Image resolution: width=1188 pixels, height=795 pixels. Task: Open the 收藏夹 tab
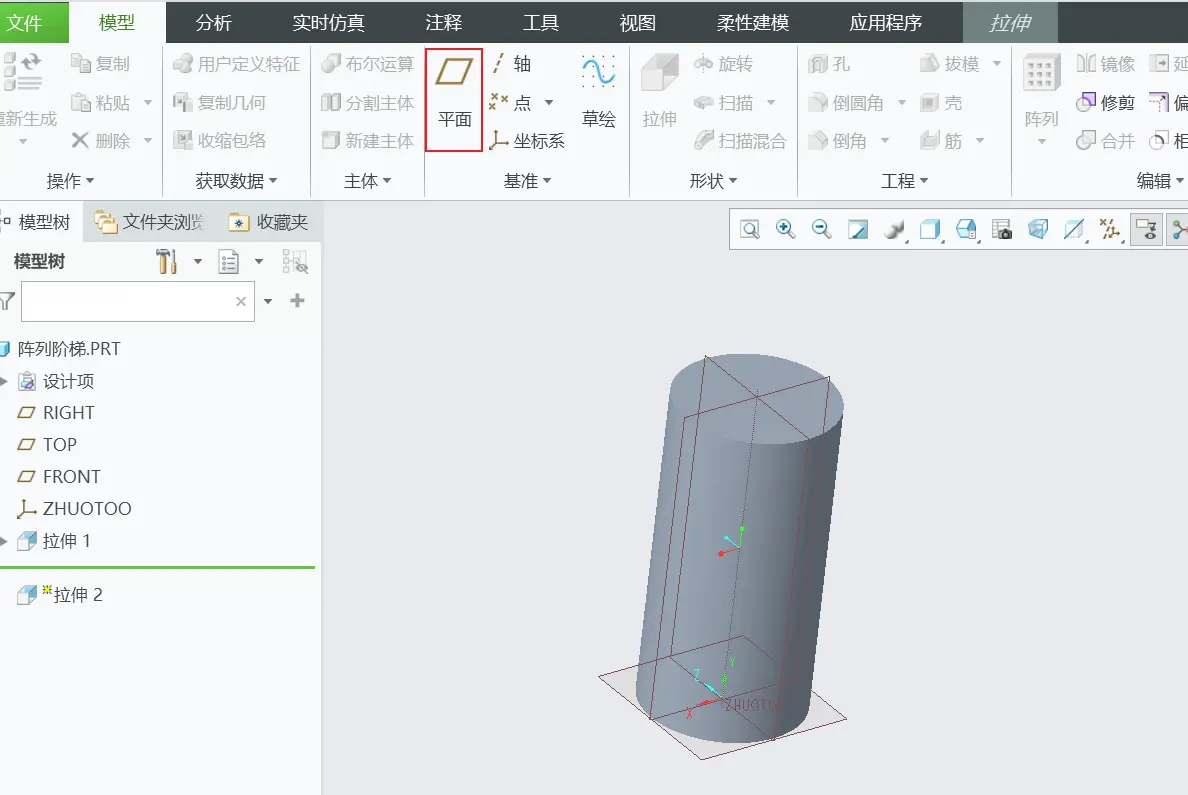click(270, 222)
